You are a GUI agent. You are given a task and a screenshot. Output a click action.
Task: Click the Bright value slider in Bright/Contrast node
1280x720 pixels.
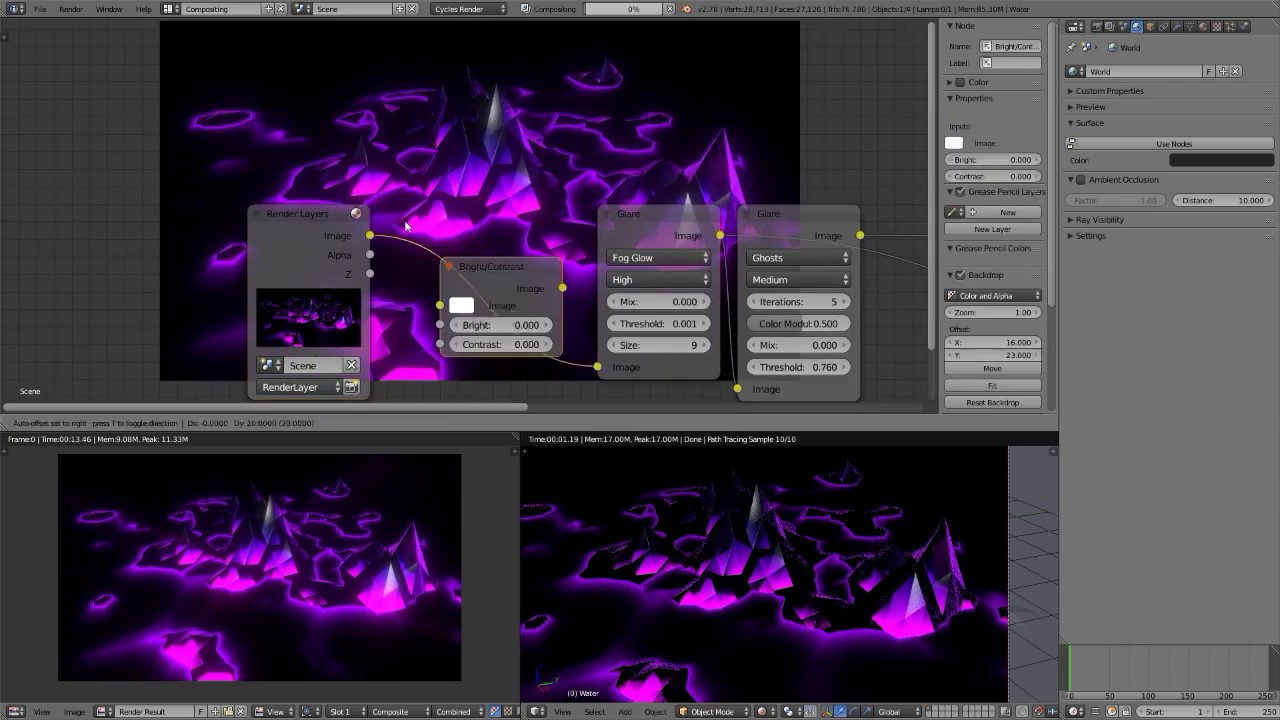click(501, 325)
